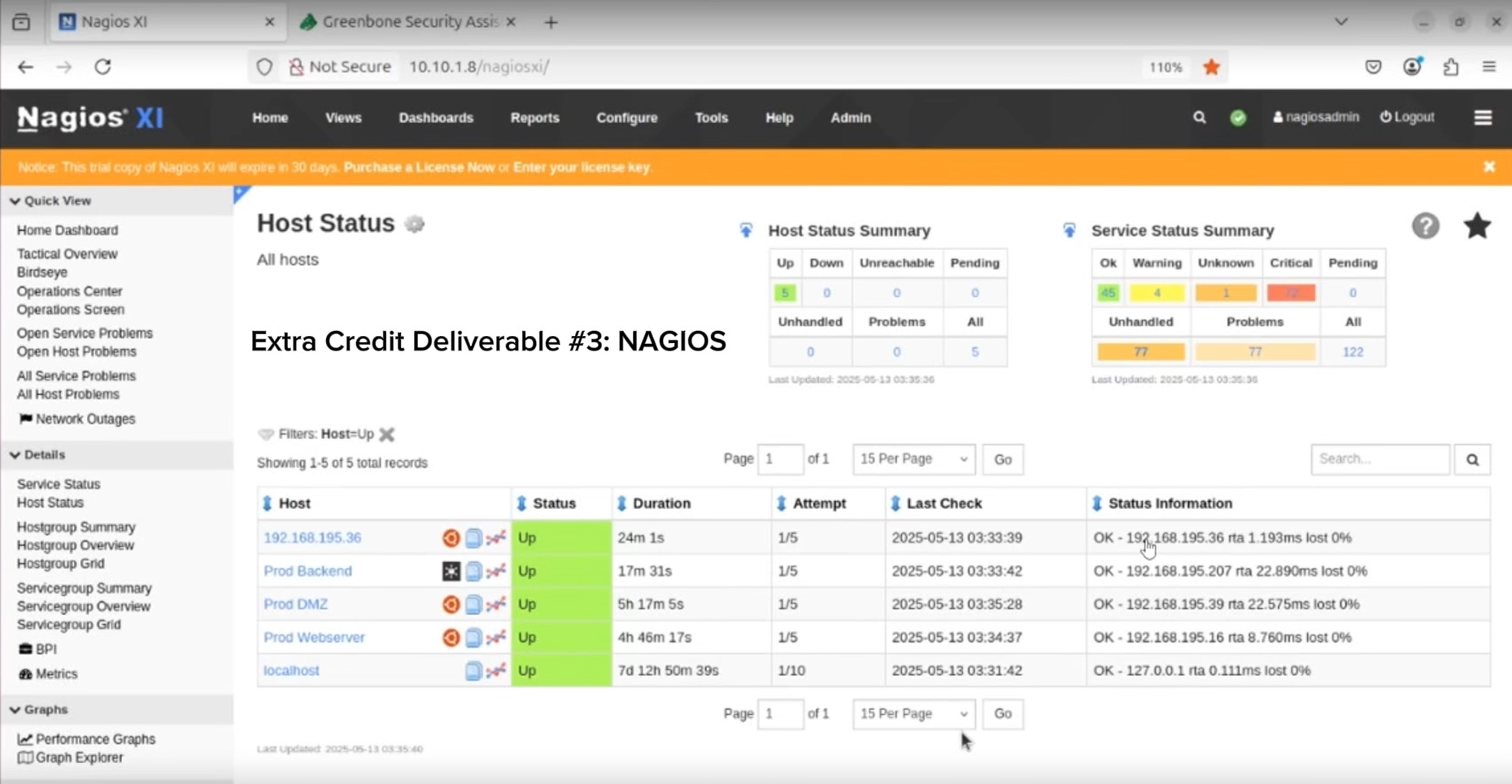Viewport: 1512px width, 784px height.
Task: Click the gear icon beside Host Status title
Action: (x=415, y=224)
